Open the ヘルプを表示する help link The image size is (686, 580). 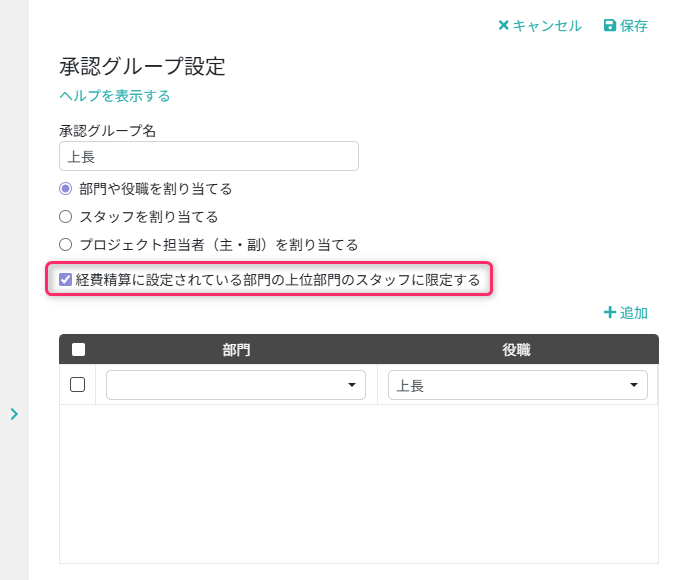pos(115,96)
